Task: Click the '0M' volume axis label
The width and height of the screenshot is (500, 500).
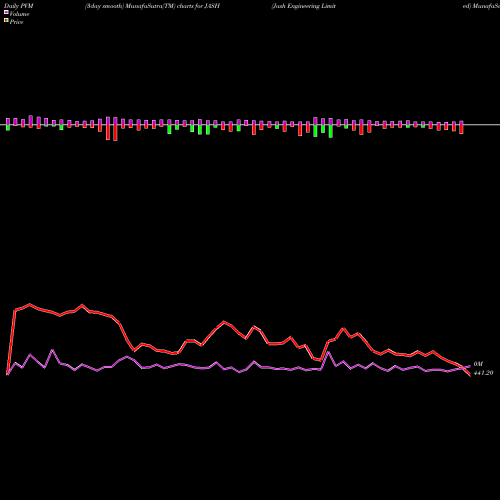Action: 478,364
